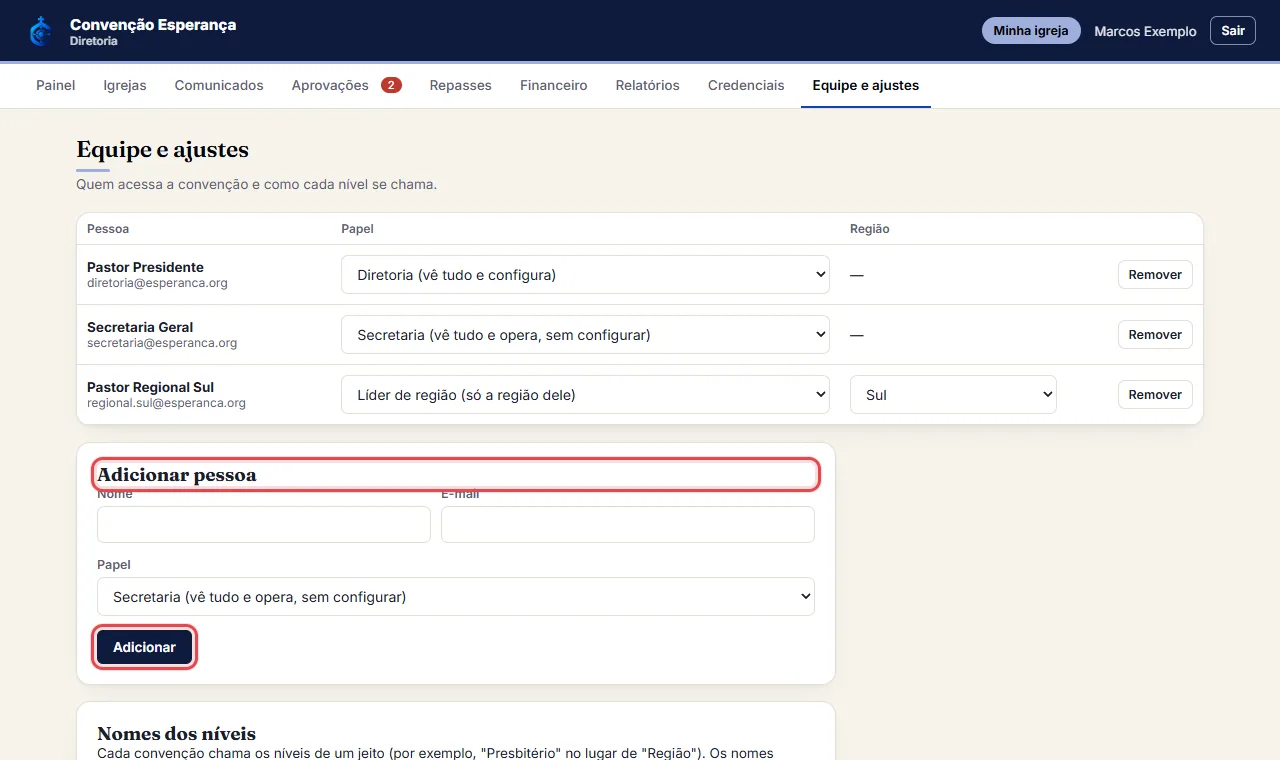Click the Convenção Esperança logo icon
The width and height of the screenshot is (1280, 760).
point(41,31)
